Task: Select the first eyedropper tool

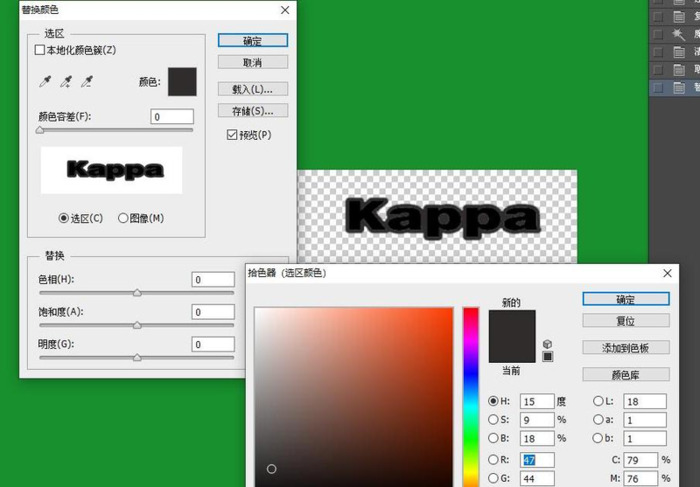Action: pyautogui.click(x=45, y=82)
